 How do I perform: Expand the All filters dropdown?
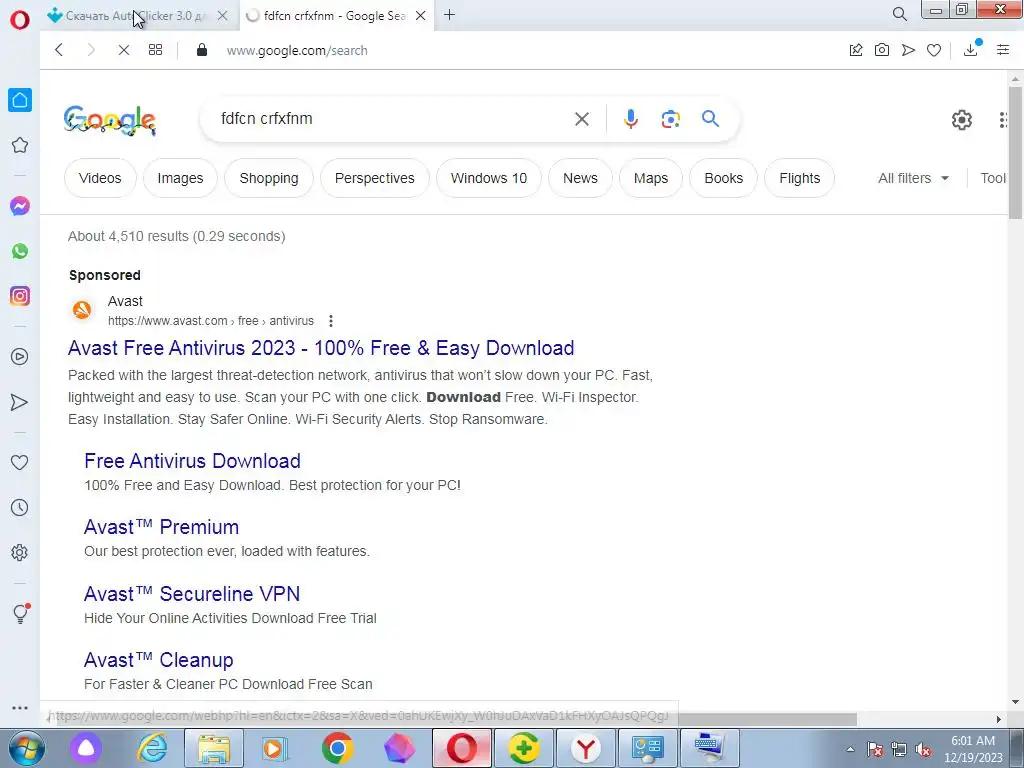pyautogui.click(x=913, y=178)
